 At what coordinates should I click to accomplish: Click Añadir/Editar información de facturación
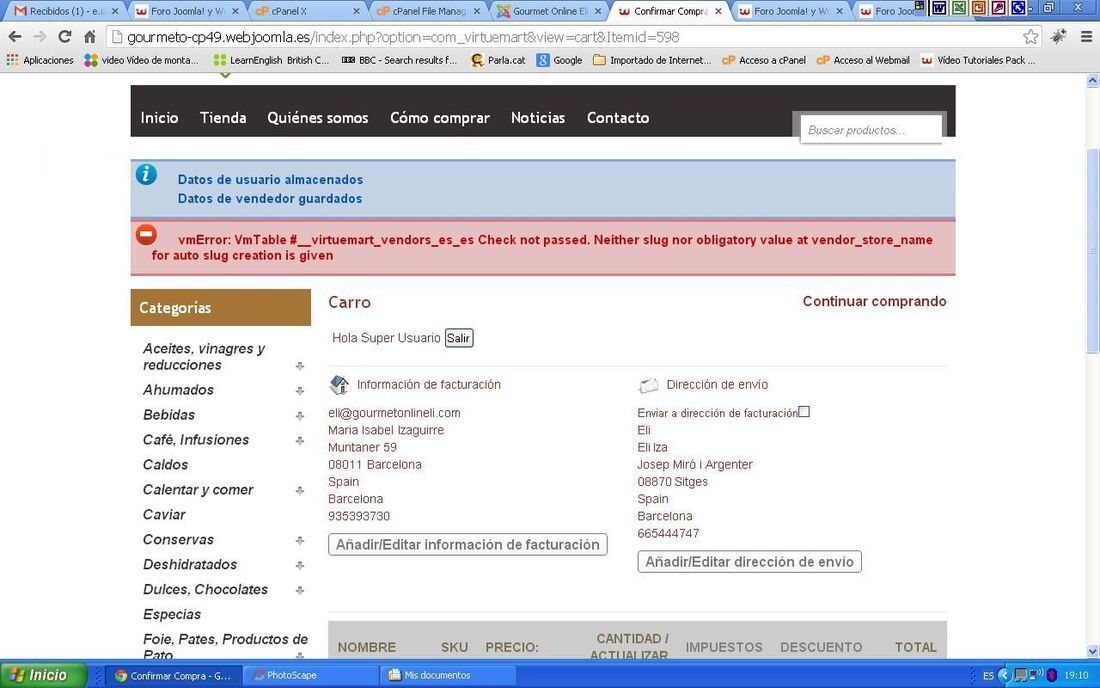coord(468,545)
